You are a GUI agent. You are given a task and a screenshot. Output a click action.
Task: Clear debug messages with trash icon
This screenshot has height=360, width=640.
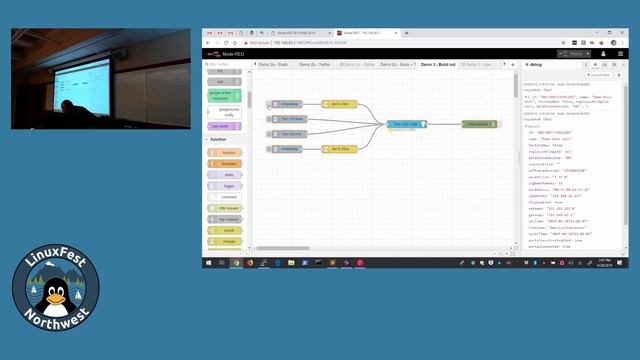619,75
